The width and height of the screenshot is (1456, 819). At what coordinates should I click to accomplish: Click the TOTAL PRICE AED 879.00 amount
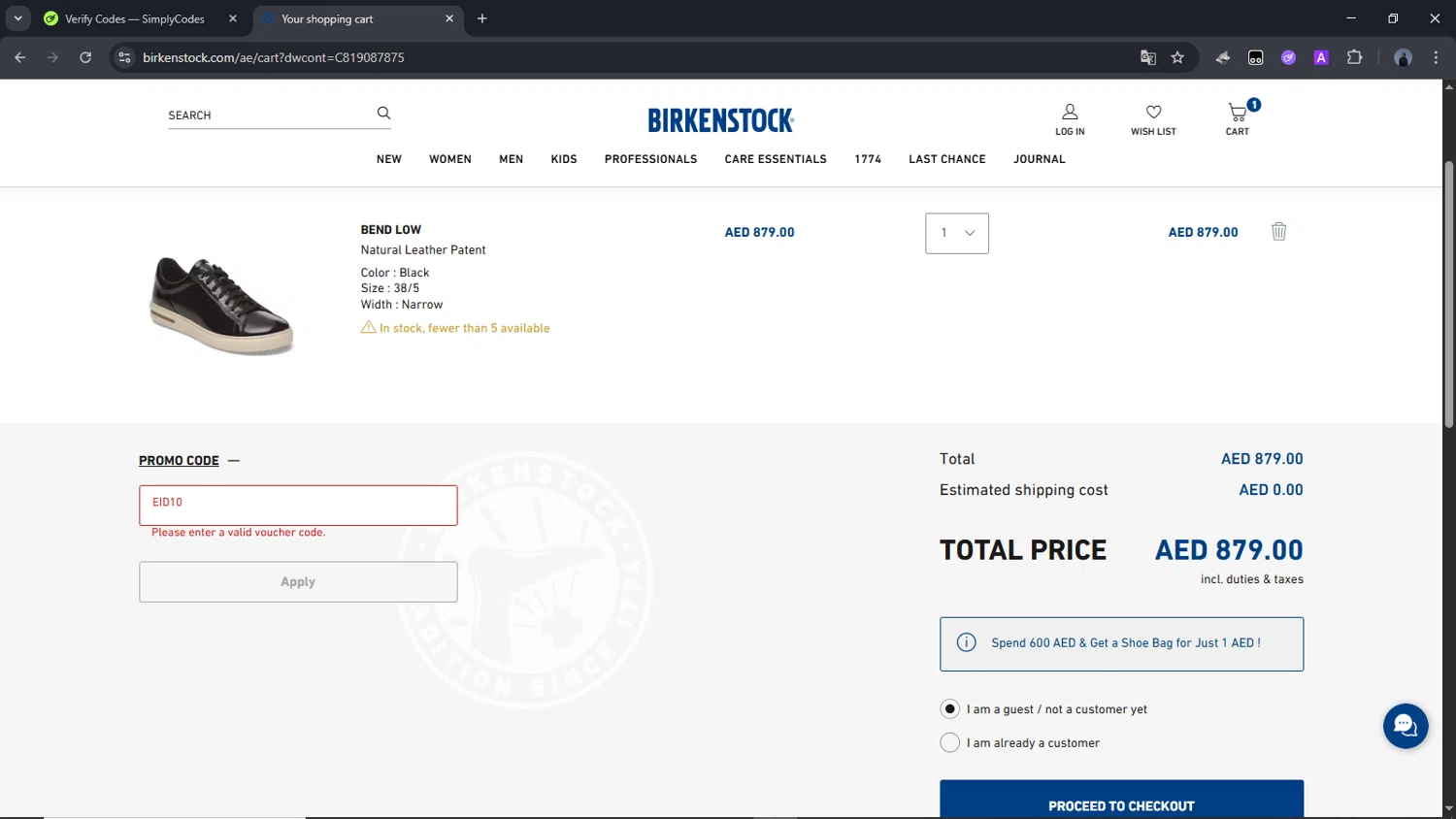[1229, 550]
